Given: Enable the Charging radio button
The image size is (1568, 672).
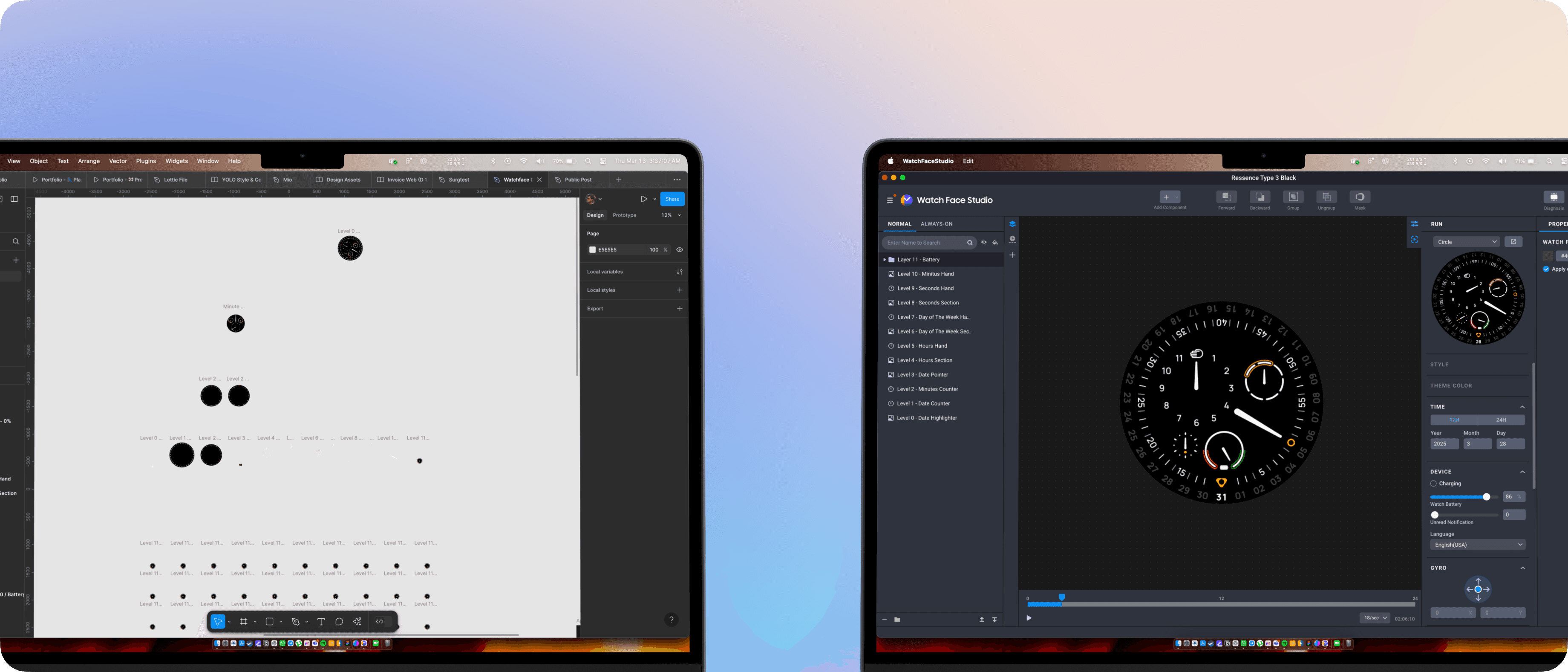Looking at the screenshot, I should coord(1433,484).
